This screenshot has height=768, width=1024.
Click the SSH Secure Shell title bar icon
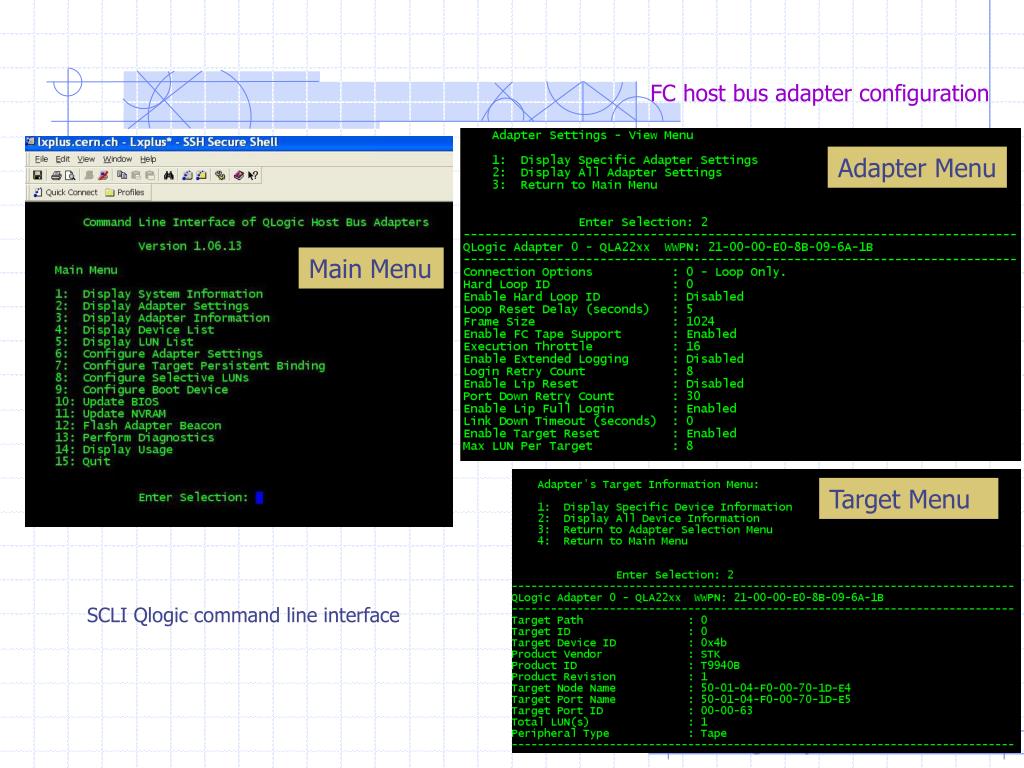point(30,142)
